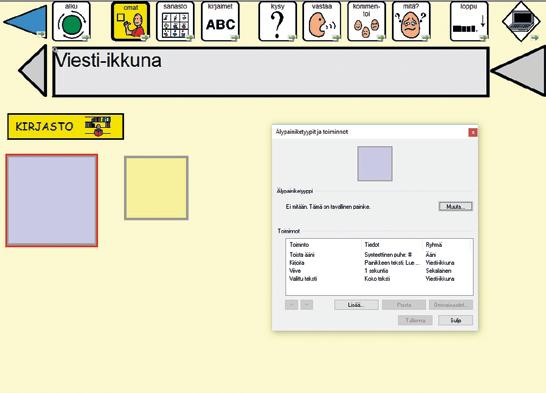Click the 'Sekalainen' group cell
This screenshot has width=546, height=393.
[438, 271]
